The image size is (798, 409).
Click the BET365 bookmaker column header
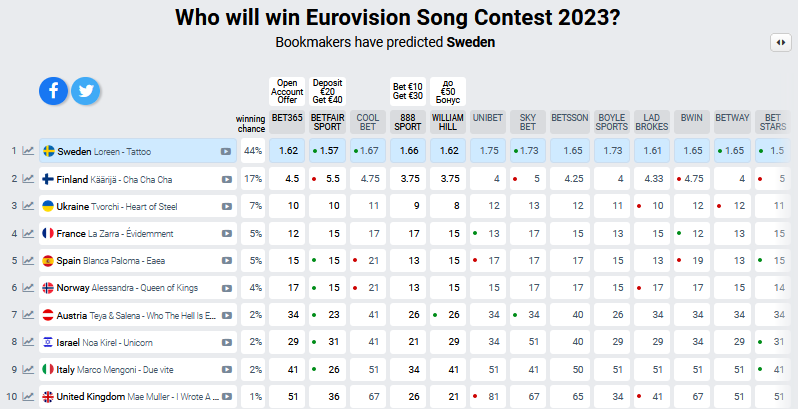pyautogui.click(x=287, y=122)
